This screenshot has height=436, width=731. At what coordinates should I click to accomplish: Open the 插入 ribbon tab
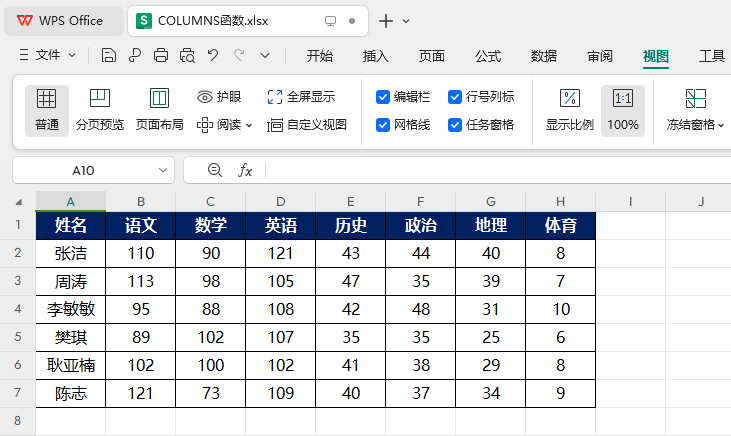[x=376, y=56]
